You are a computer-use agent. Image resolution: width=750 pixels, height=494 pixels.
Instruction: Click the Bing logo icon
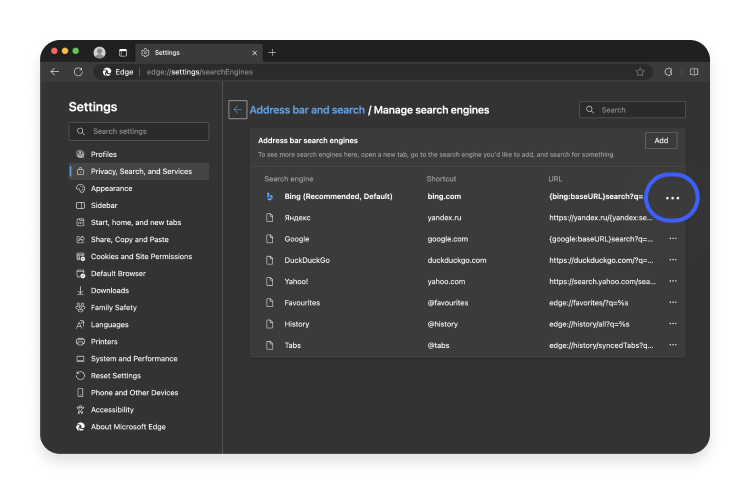[x=270, y=197]
